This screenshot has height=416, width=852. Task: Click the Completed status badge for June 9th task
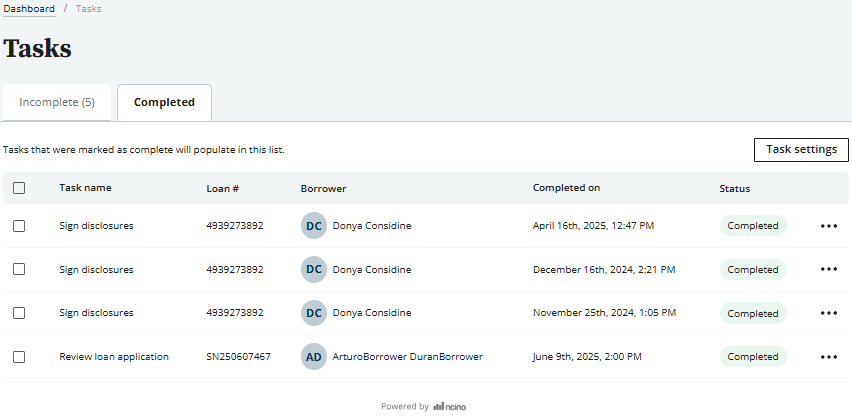coord(752,357)
